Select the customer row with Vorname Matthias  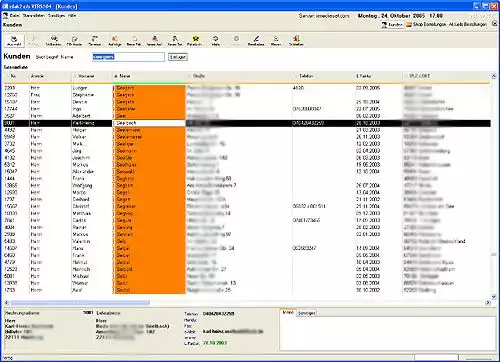247,213
